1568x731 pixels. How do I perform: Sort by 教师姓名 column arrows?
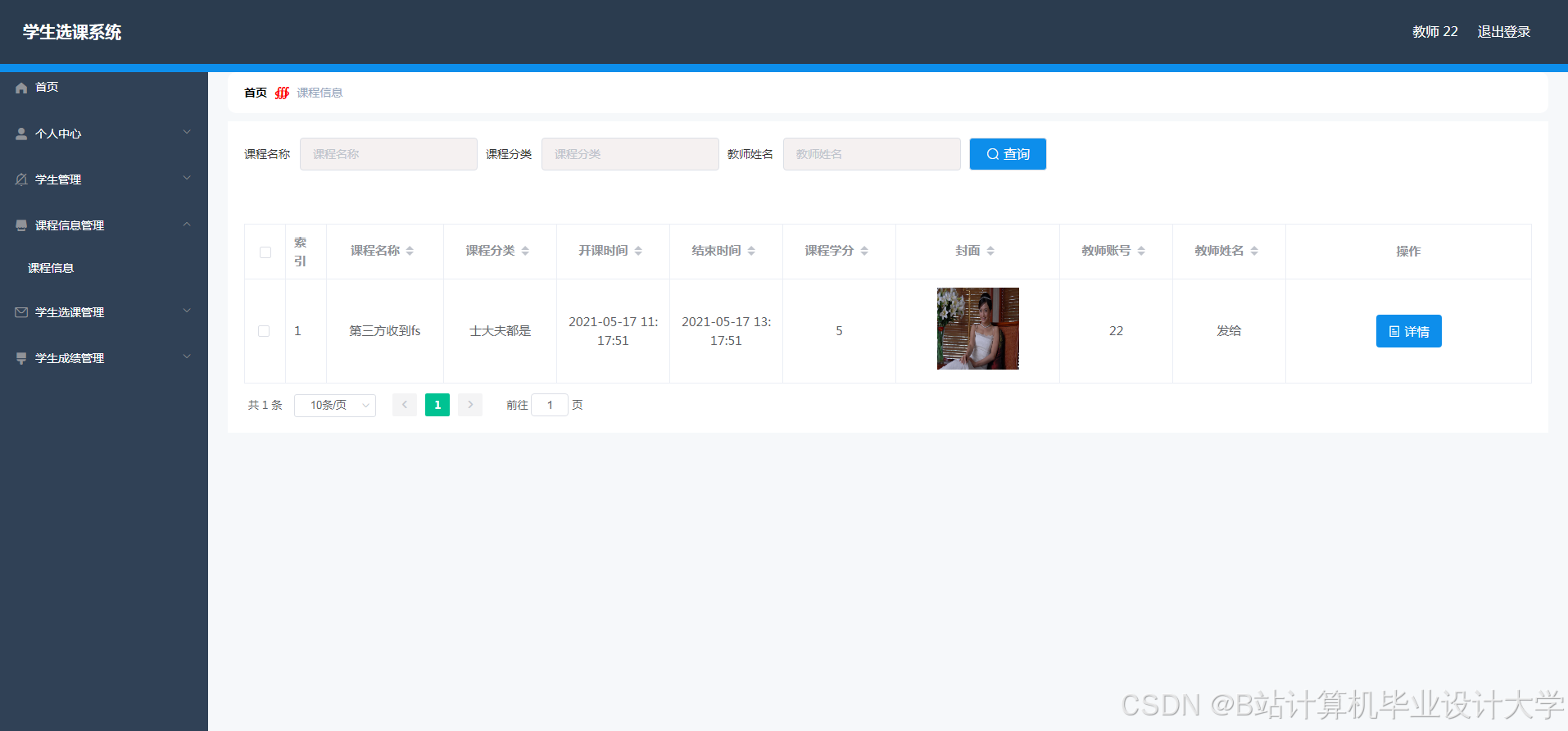1254,251
